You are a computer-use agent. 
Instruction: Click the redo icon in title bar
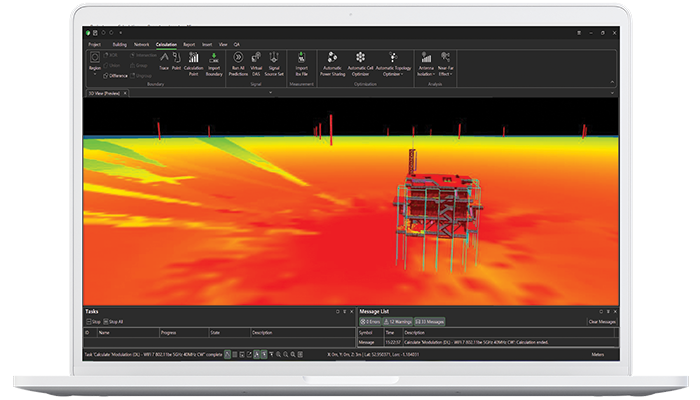111,33
